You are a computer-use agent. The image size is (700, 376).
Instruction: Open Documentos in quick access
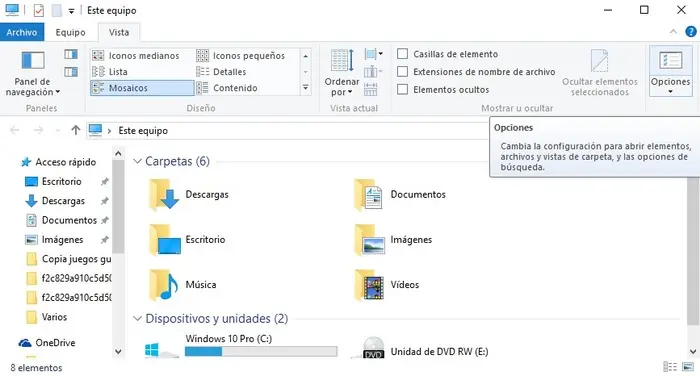point(69,220)
